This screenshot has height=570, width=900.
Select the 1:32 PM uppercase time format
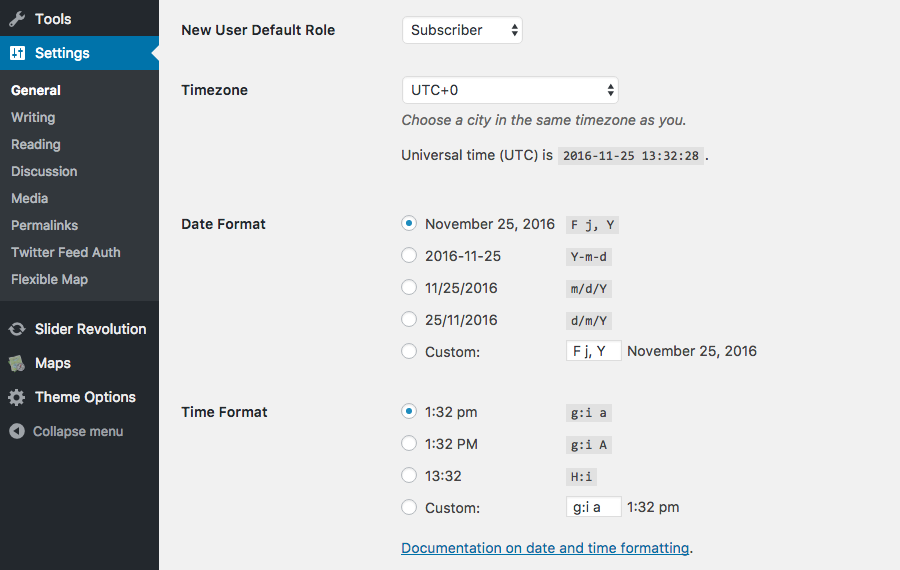tap(409, 443)
